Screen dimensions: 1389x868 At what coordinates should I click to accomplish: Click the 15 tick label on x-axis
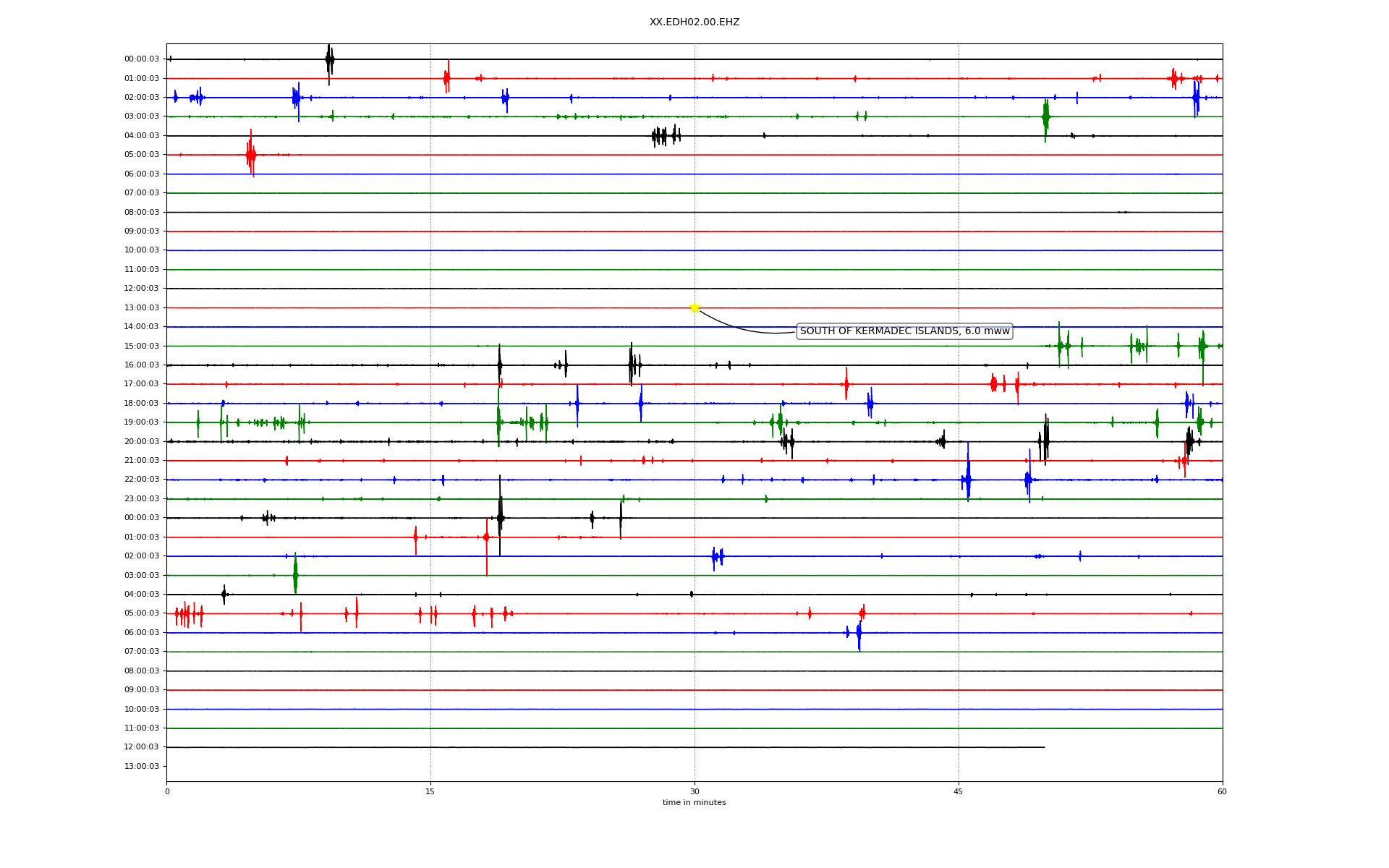point(430,792)
